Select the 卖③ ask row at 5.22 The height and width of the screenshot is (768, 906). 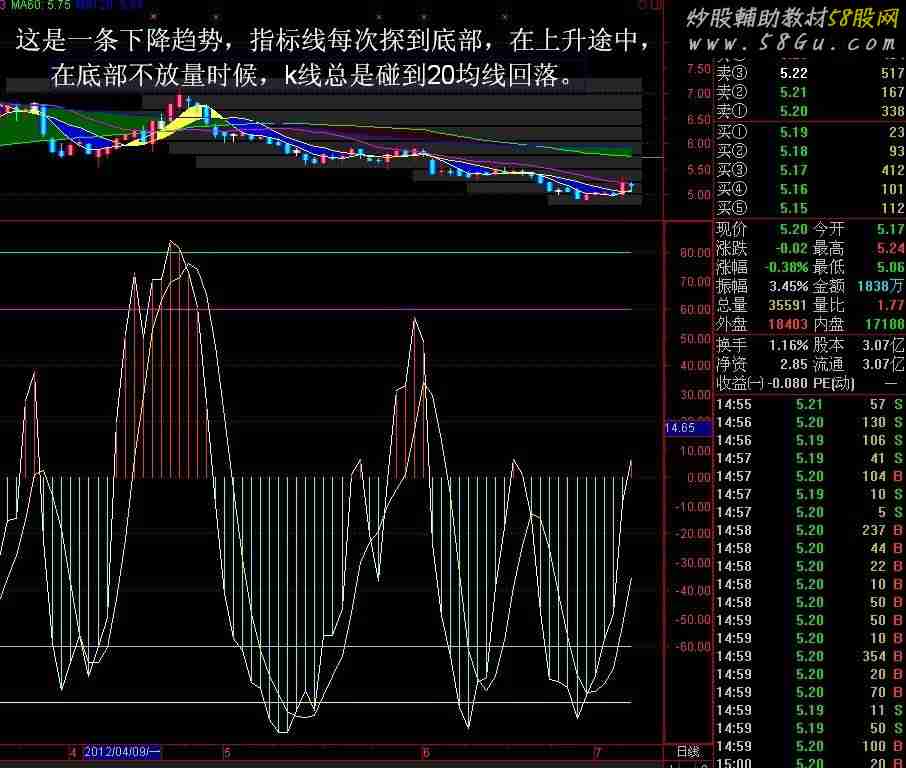click(x=810, y=74)
